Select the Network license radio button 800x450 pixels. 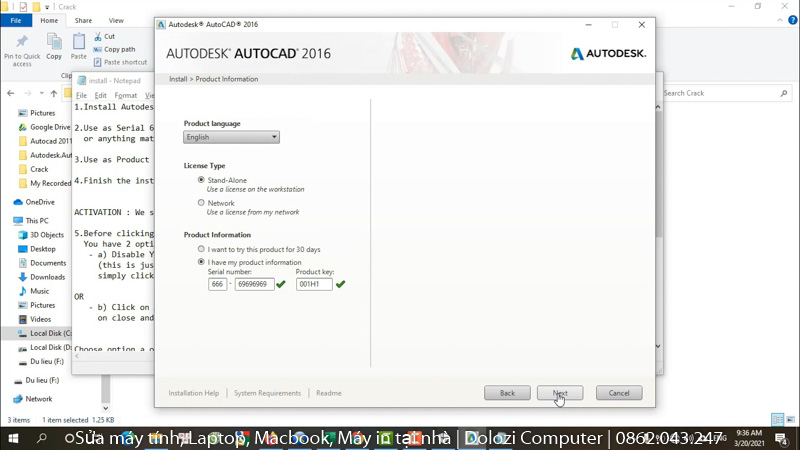pos(201,203)
